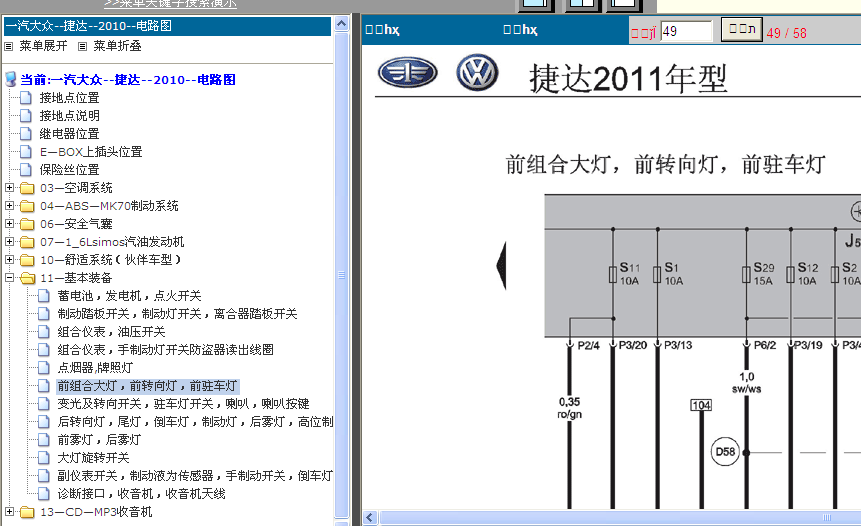
Task: Click the page number input field
Action: tap(686, 31)
